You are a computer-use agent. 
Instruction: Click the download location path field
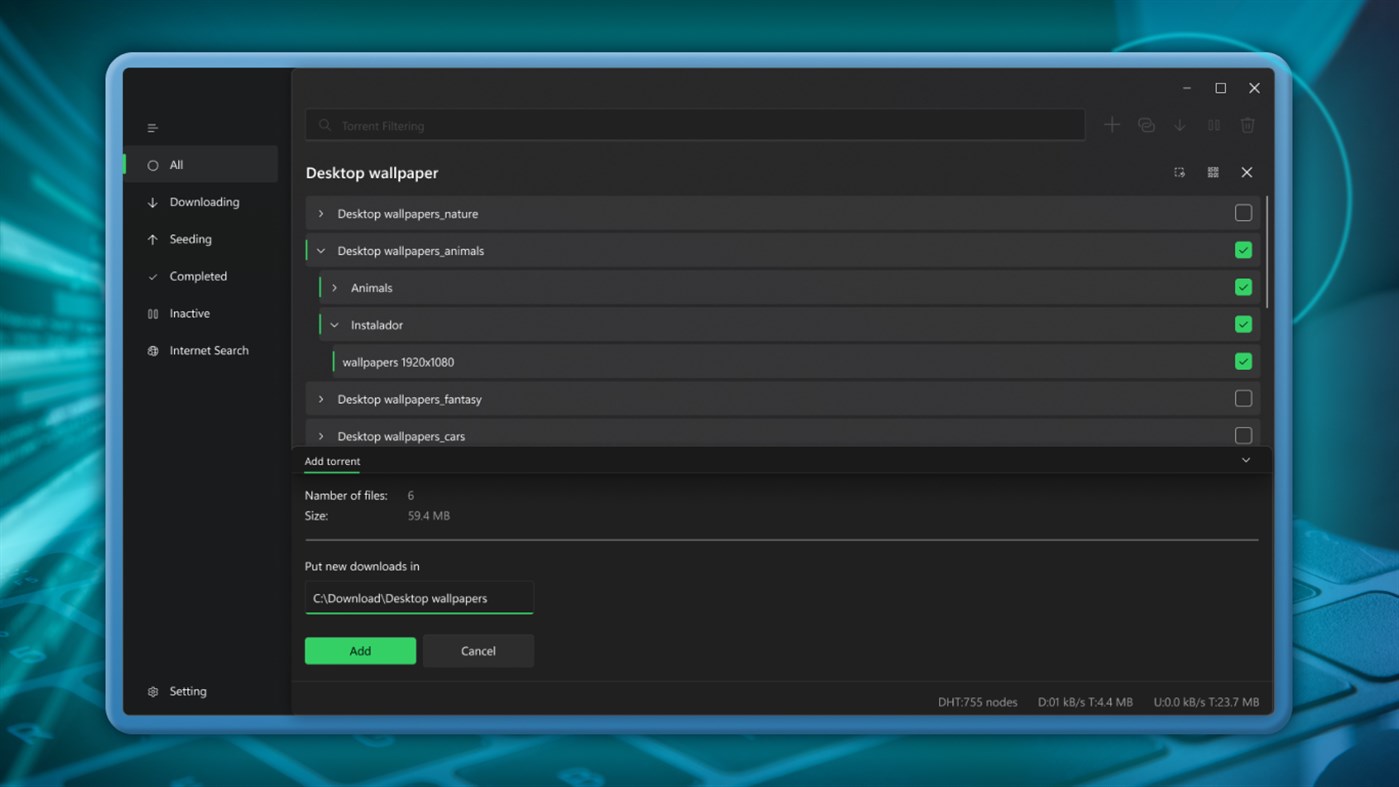coord(419,597)
